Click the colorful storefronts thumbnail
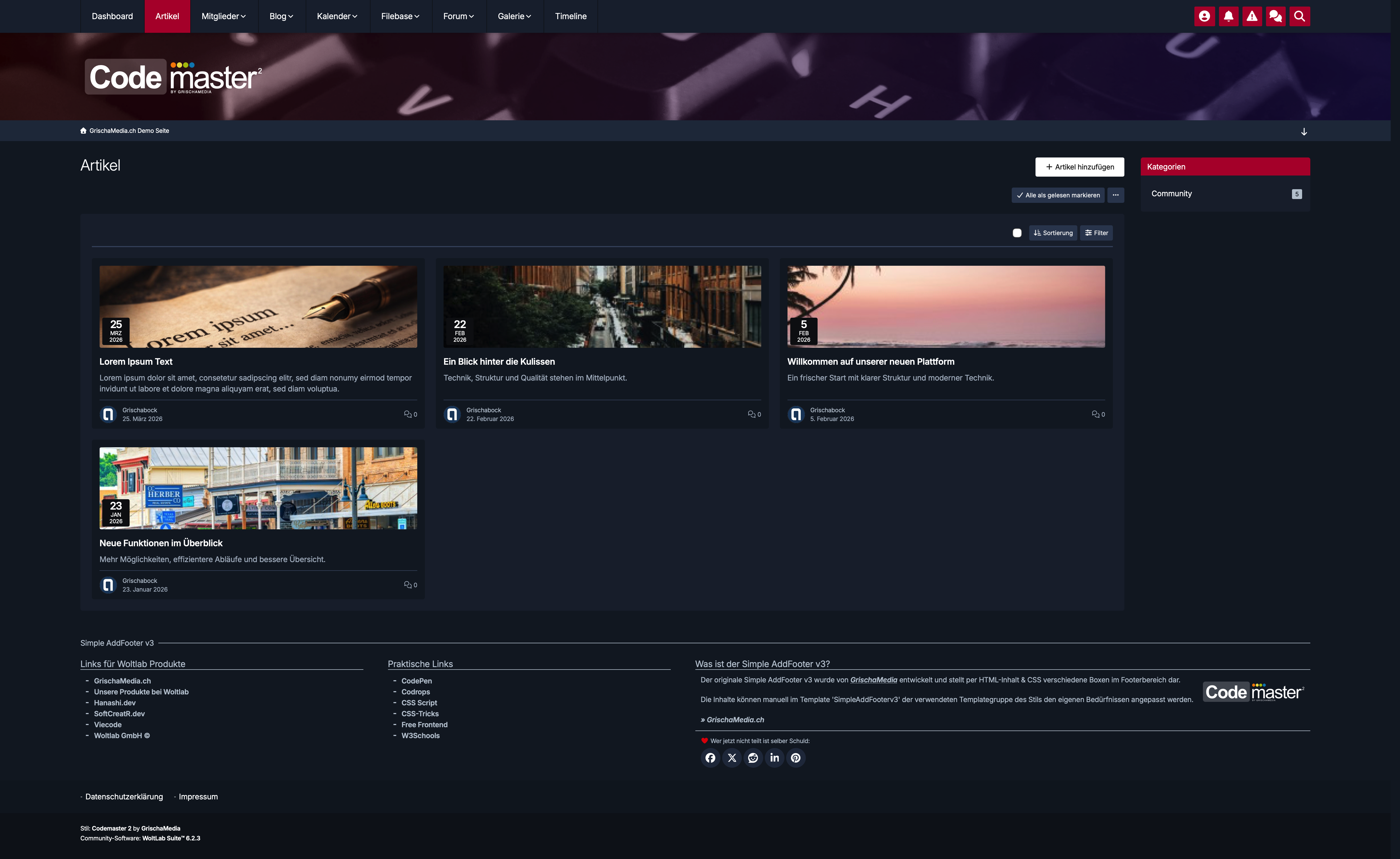The height and width of the screenshot is (859, 1400). point(258,488)
